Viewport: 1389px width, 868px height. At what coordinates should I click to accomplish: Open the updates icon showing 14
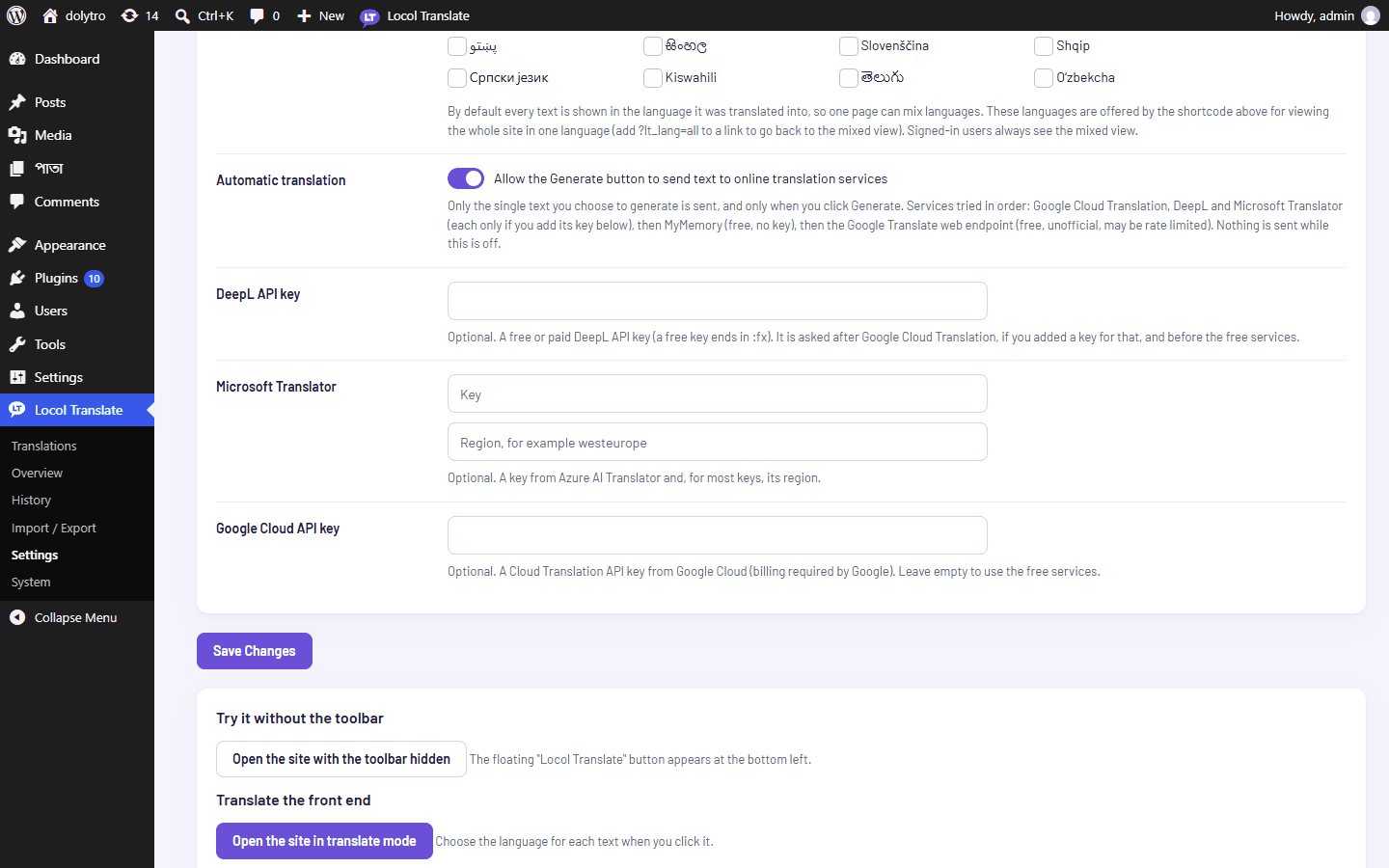pos(129,15)
